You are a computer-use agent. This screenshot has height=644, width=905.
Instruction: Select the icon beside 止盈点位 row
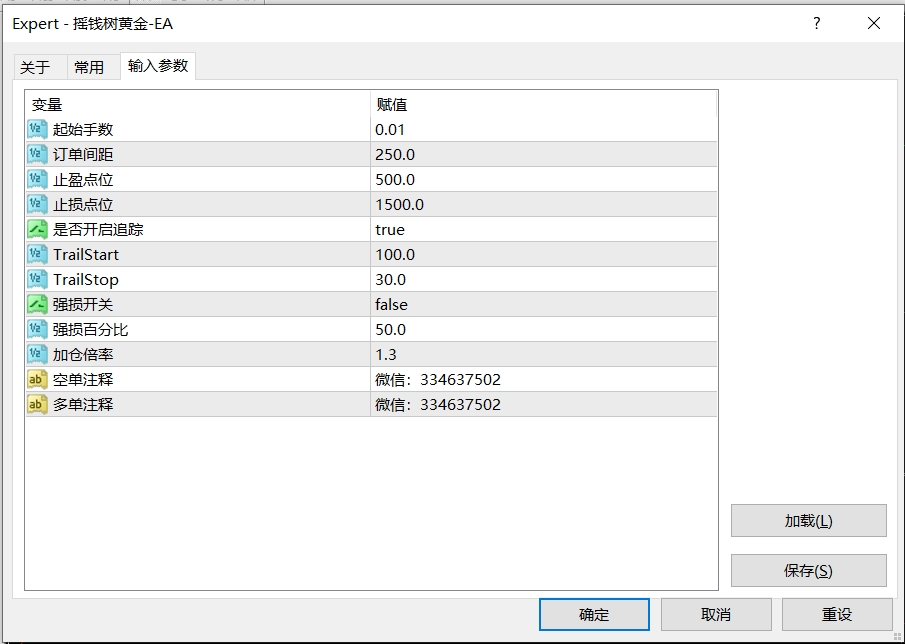pyautogui.click(x=37, y=179)
